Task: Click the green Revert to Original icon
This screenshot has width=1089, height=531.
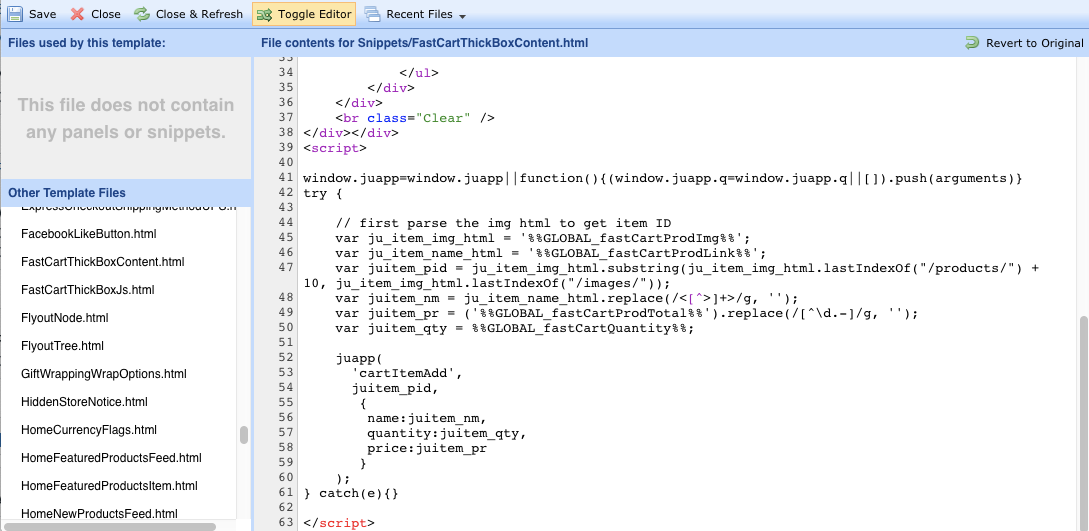Action: point(972,43)
